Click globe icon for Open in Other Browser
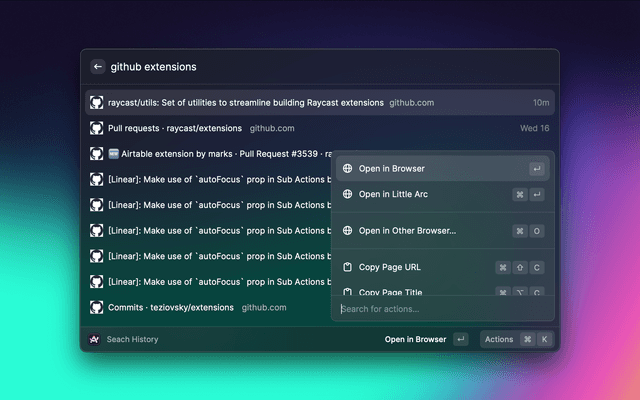The image size is (640, 400). pos(347,231)
